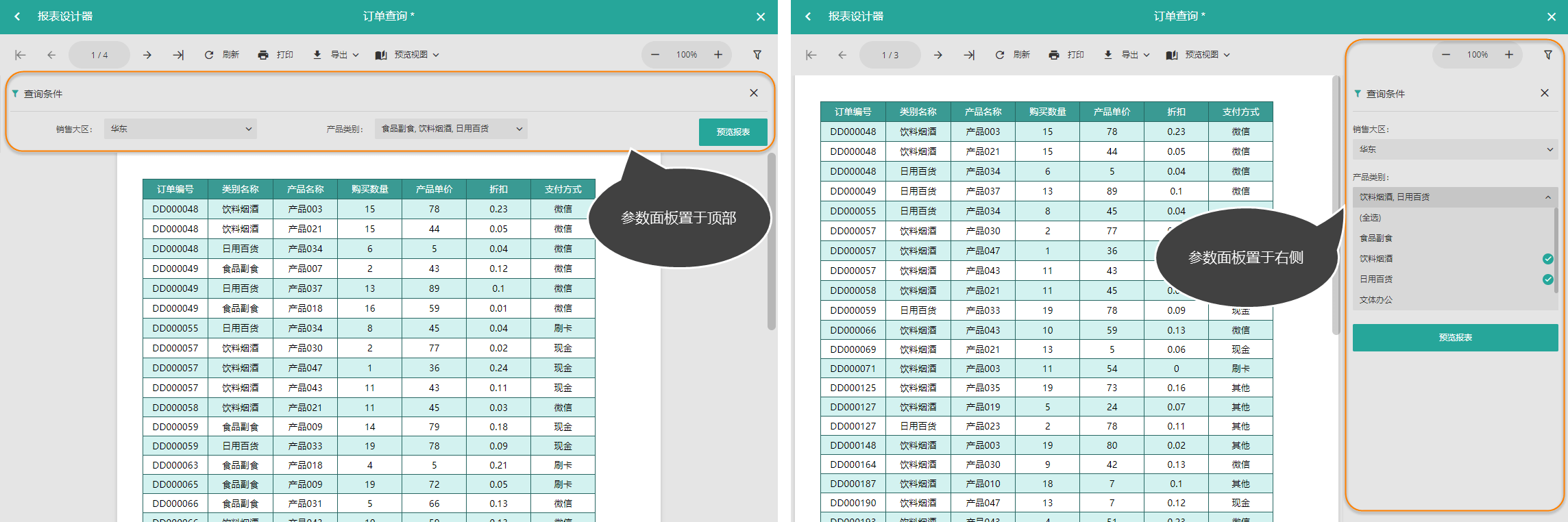Open 预览视图 dropdown in left window
Screen dimensions: 1568x522
point(407,55)
